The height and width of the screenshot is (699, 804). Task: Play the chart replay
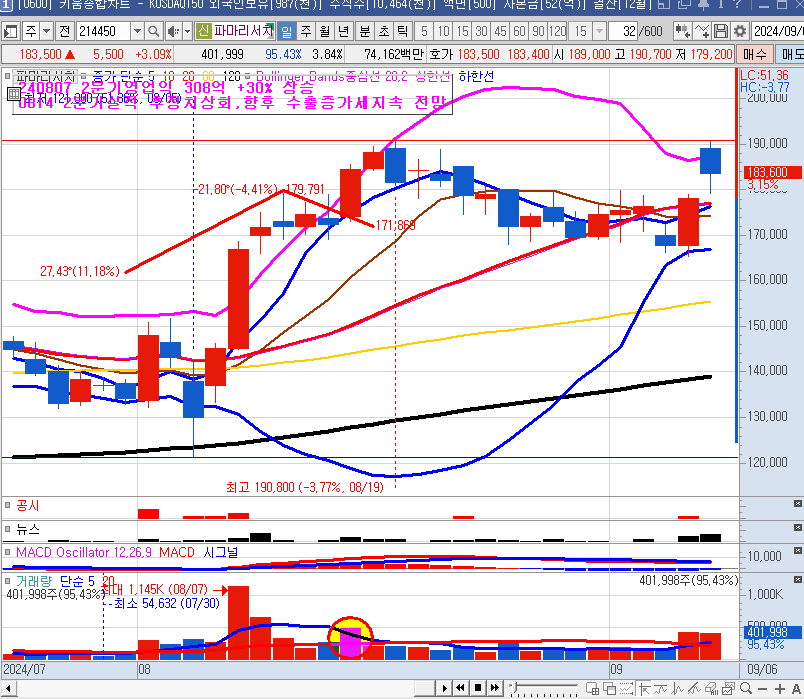click(x=445, y=688)
